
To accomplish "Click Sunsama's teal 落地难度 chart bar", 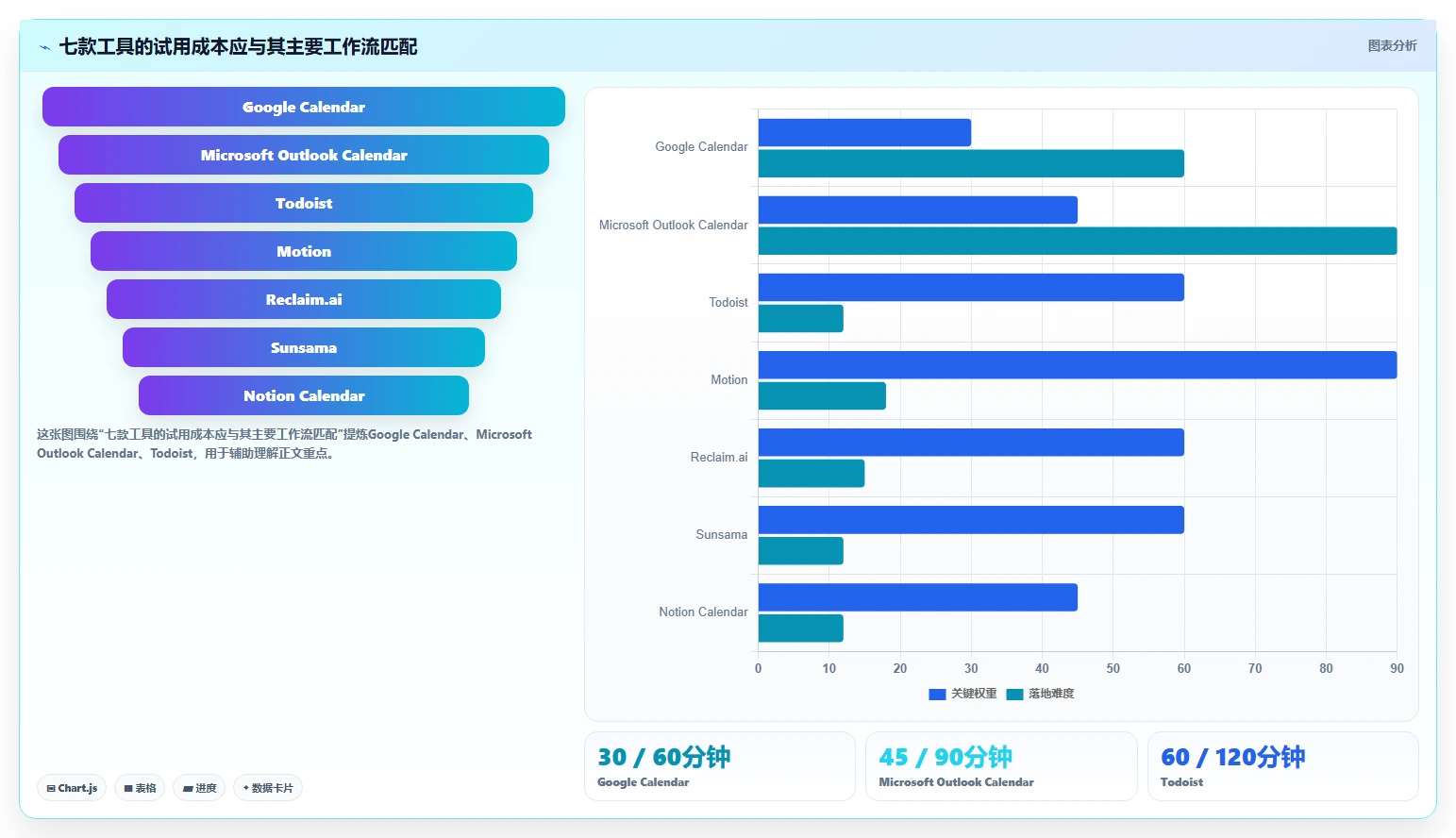I will pos(801,550).
